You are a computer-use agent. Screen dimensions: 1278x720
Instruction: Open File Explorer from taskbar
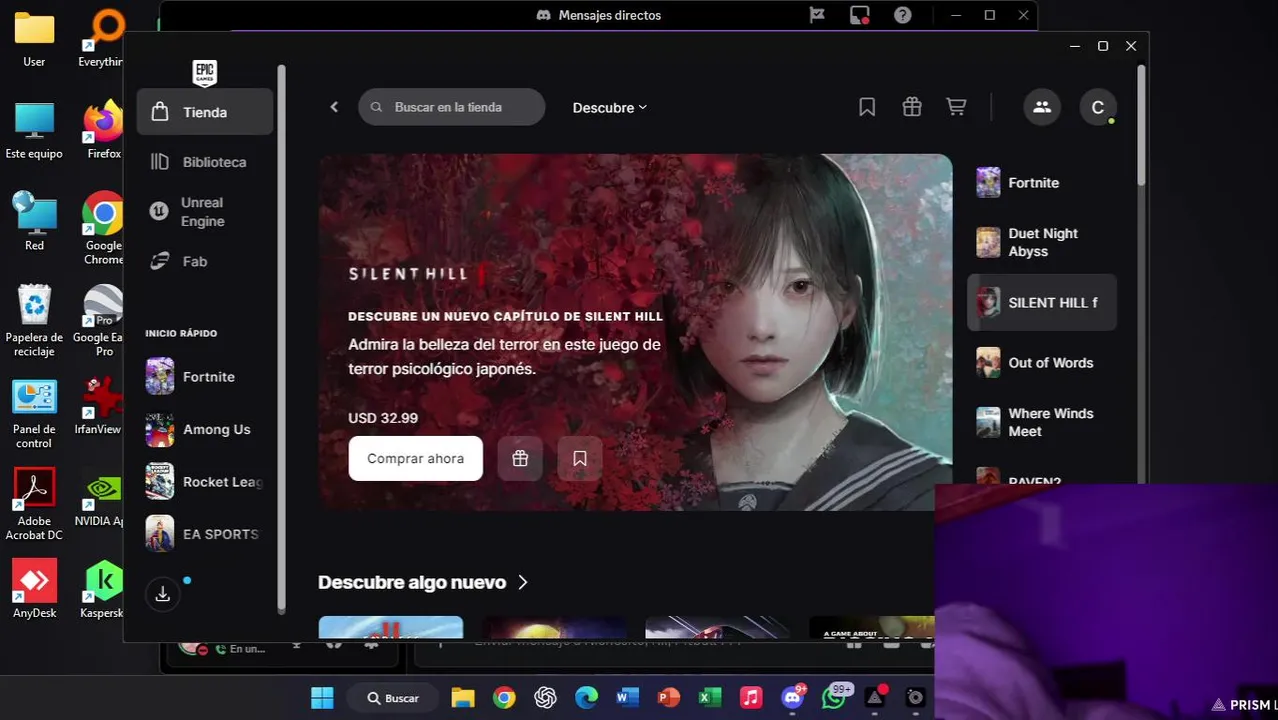point(462,698)
